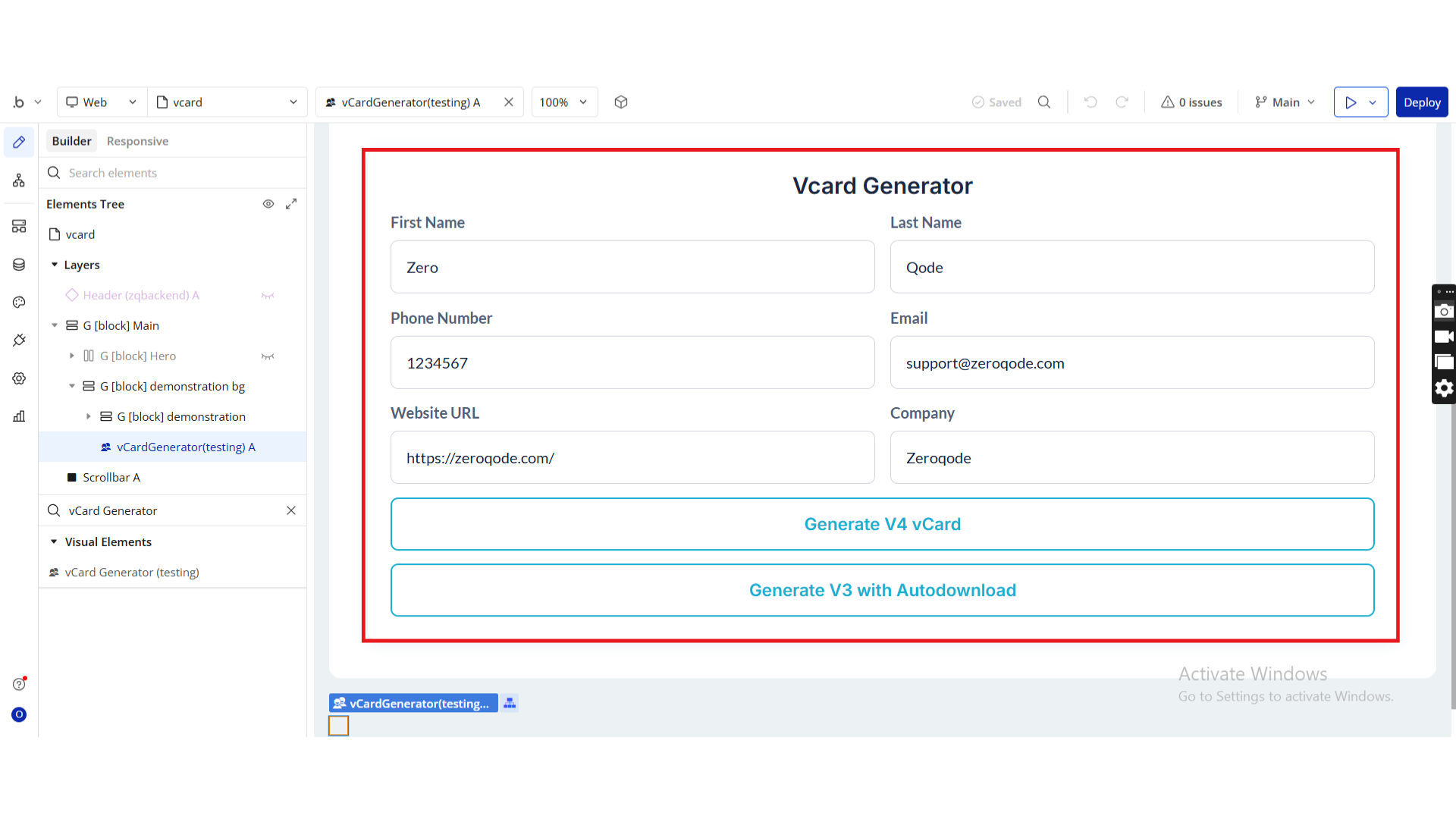The image size is (1456, 819).
Task: Open the Workflow tab icon in sidebar
Action: point(19,180)
